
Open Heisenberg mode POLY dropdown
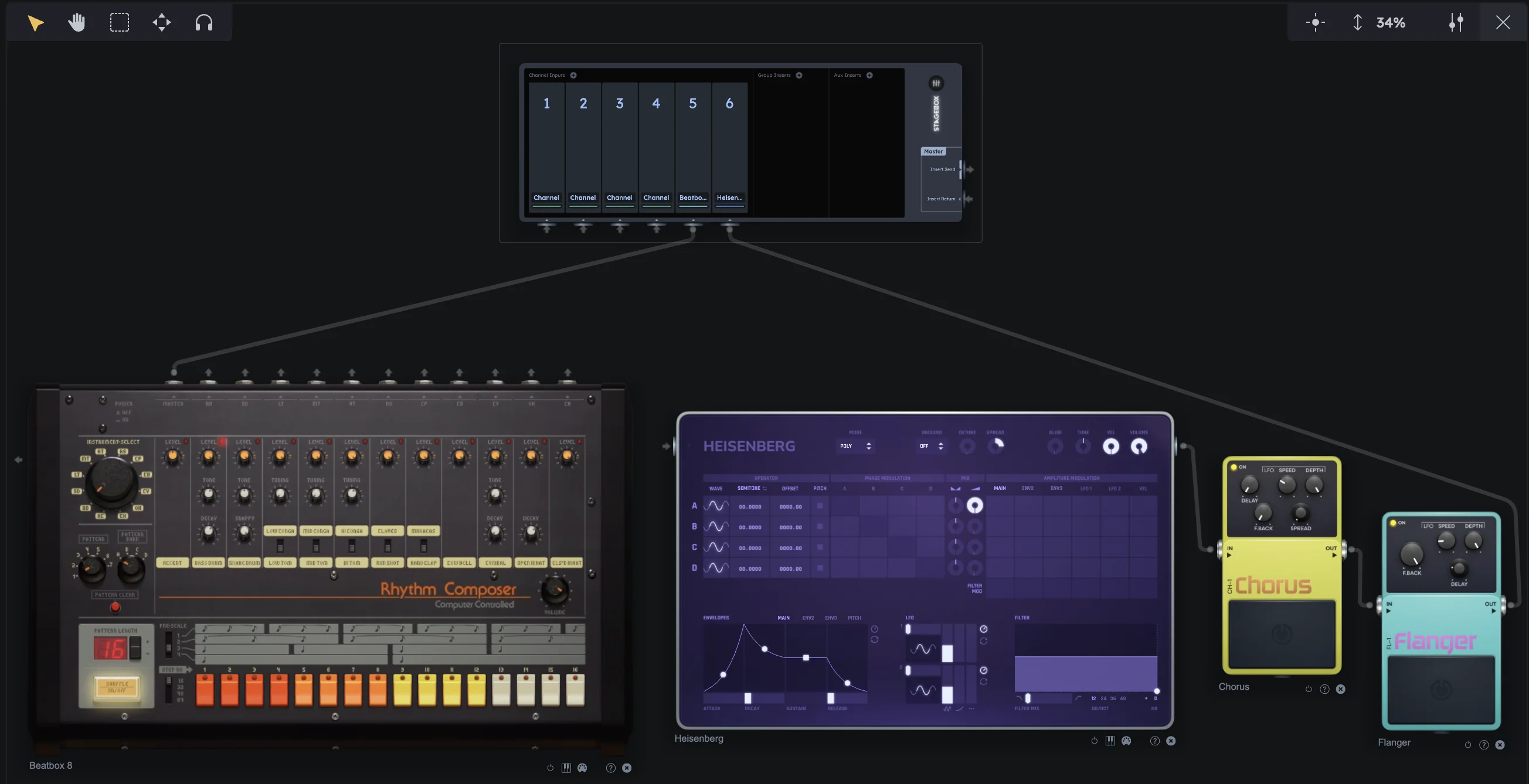click(855, 446)
